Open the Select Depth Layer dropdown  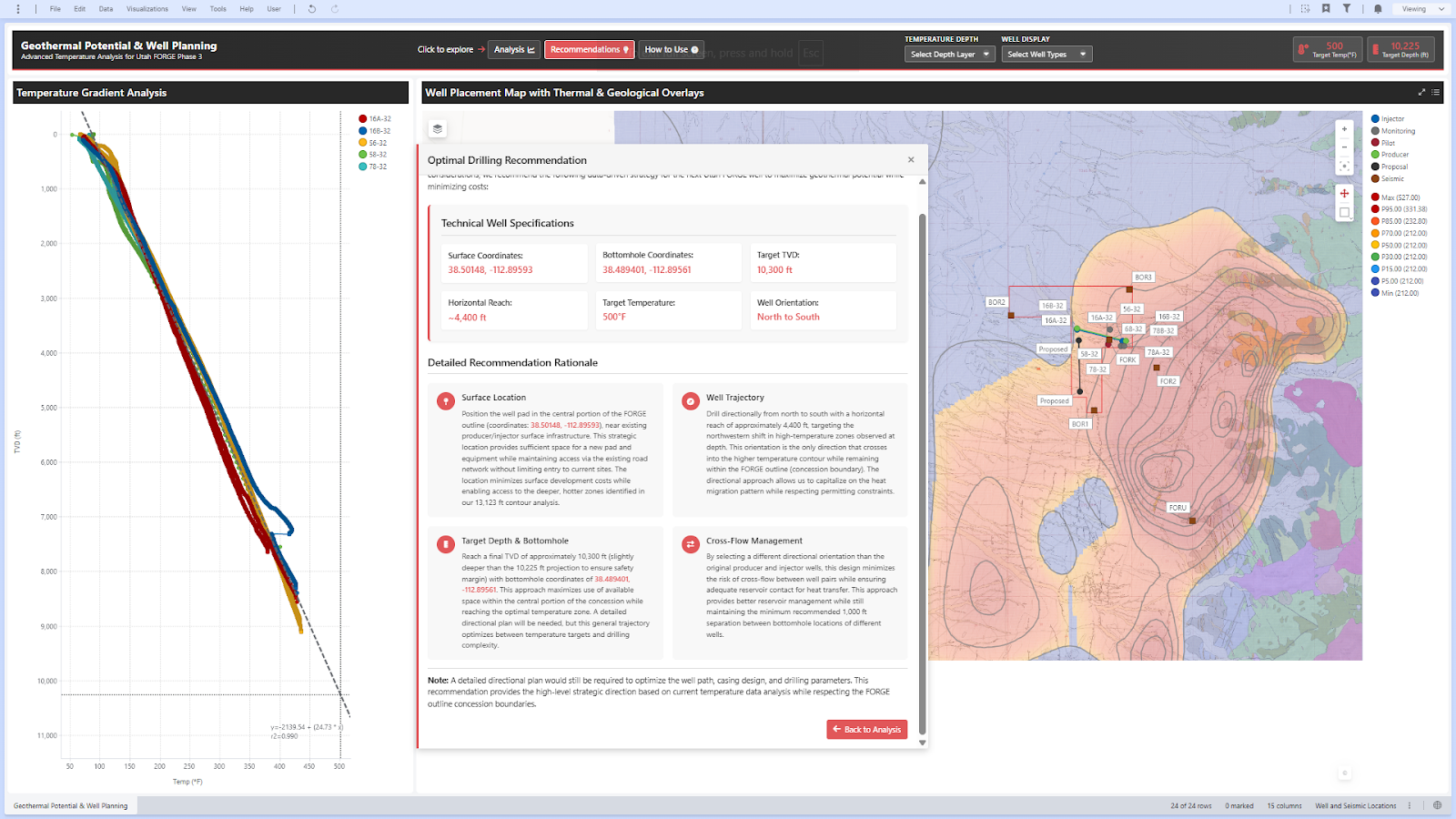(x=949, y=54)
